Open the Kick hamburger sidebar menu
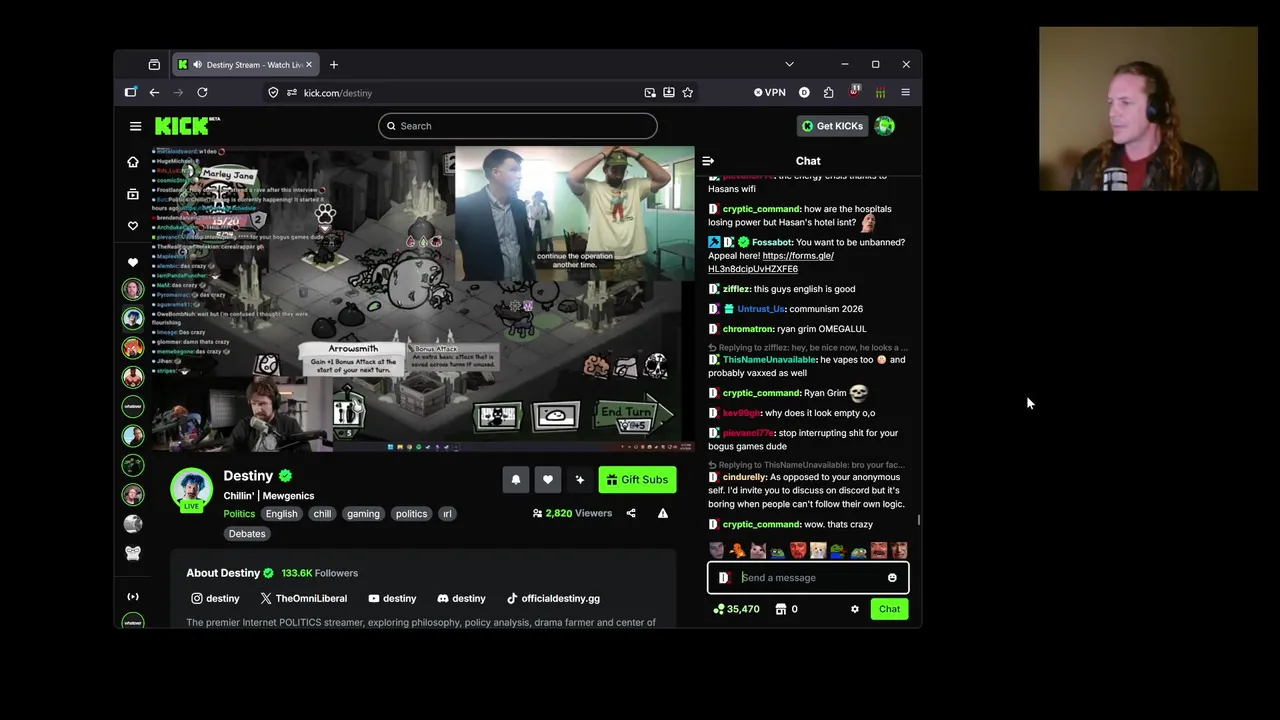The width and height of the screenshot is (1280, 720). [135, 126]
